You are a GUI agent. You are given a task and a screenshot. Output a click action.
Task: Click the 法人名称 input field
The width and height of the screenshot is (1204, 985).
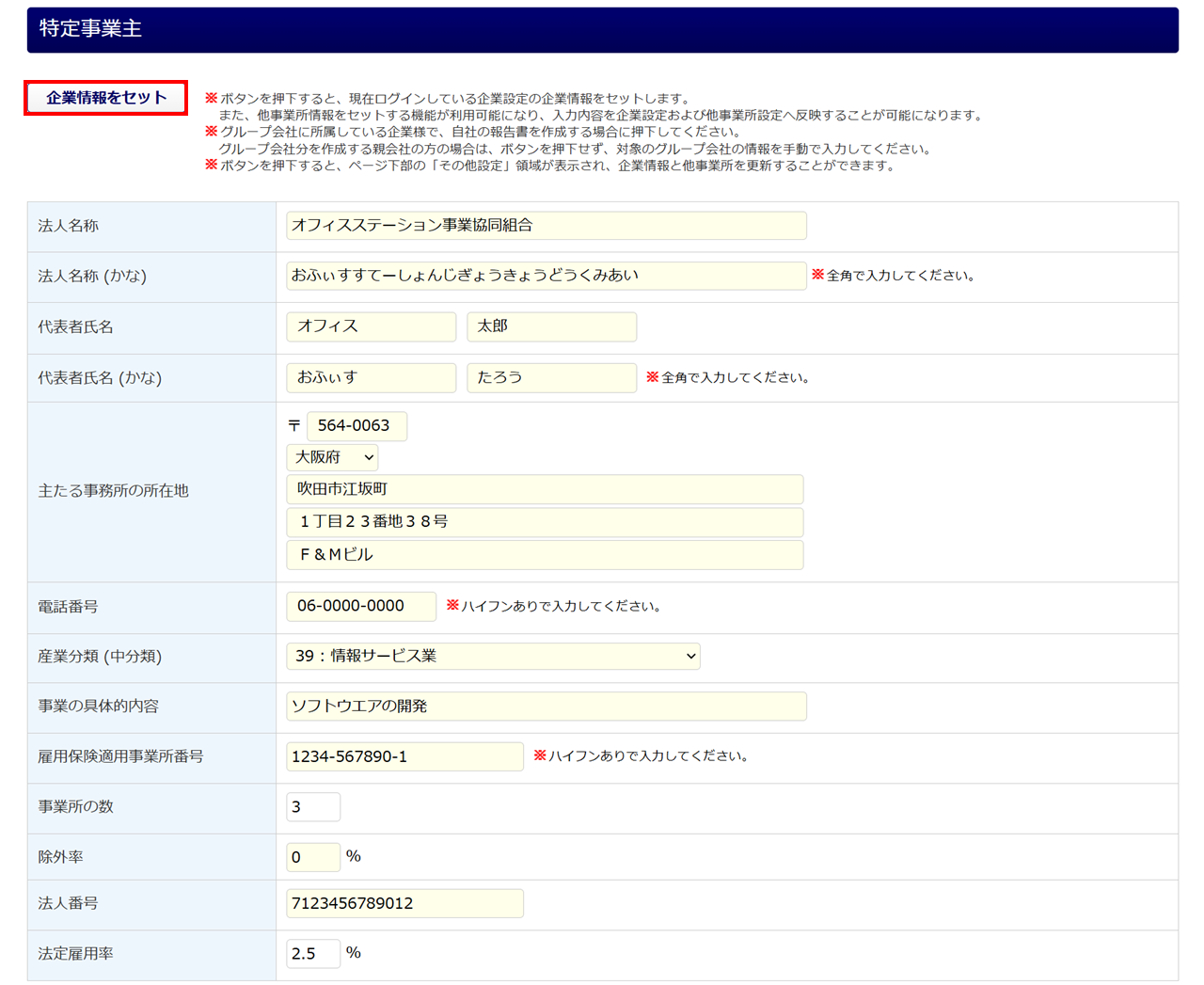pyautogui.click(x=546, y=226)
